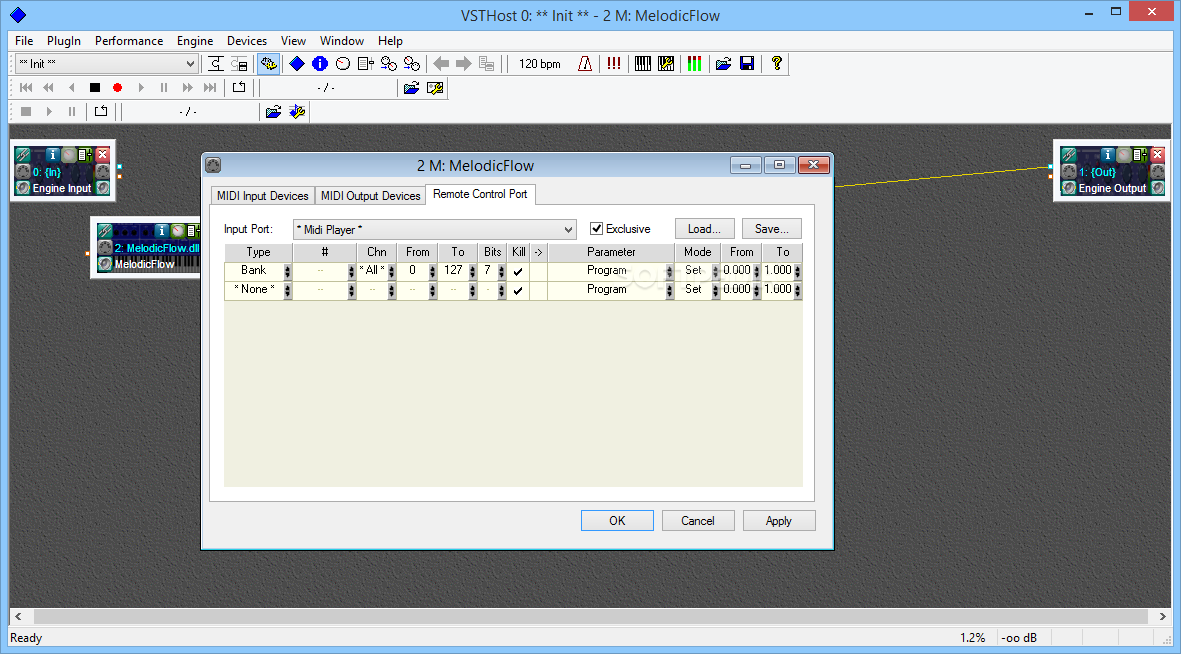Click the autoconnect chain icon left of blue diamond
This screenshot has width=1181, height=654.
click(268, 64)
